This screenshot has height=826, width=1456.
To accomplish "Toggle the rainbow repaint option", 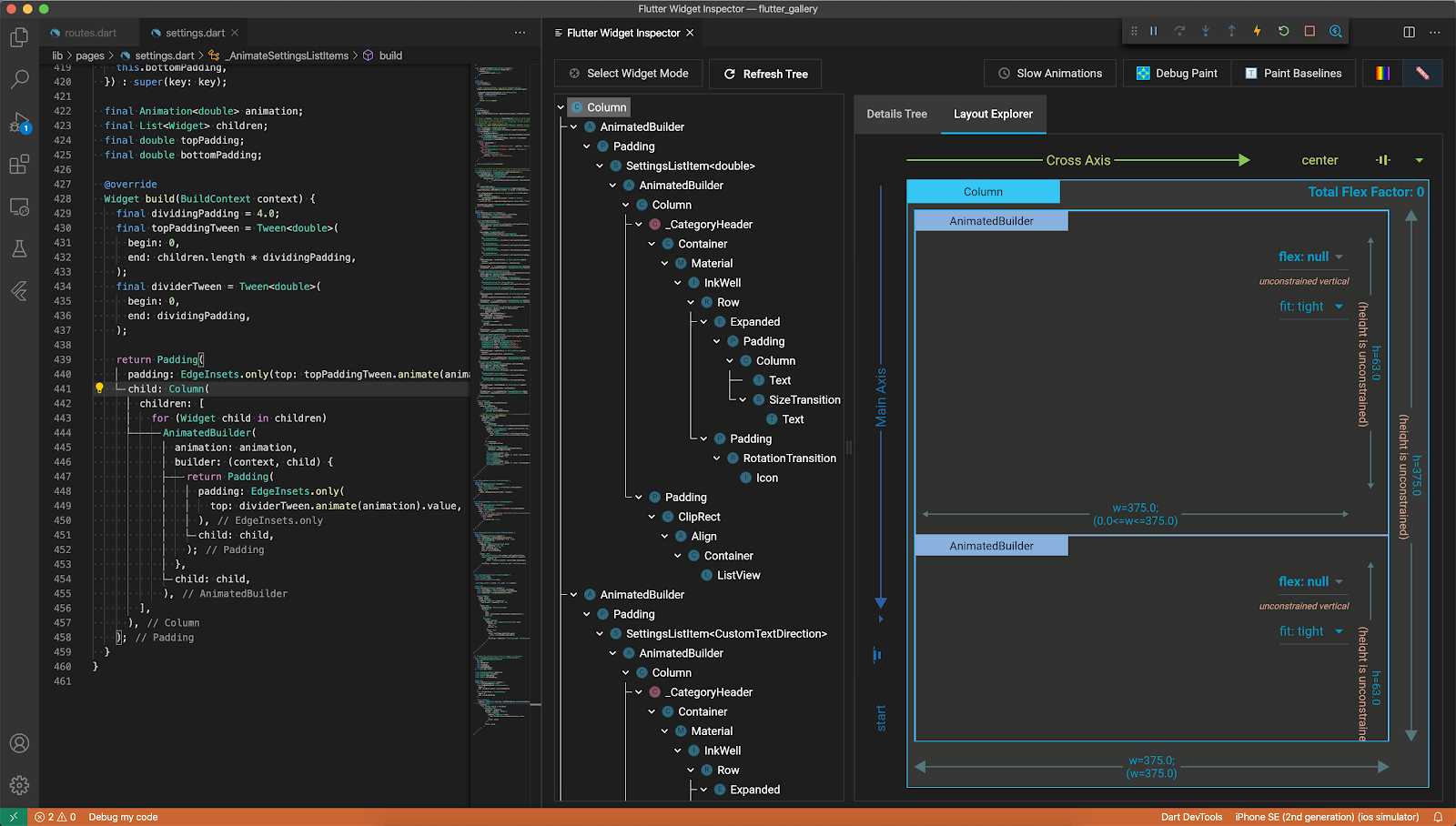I will click(x=1382, y=74).
